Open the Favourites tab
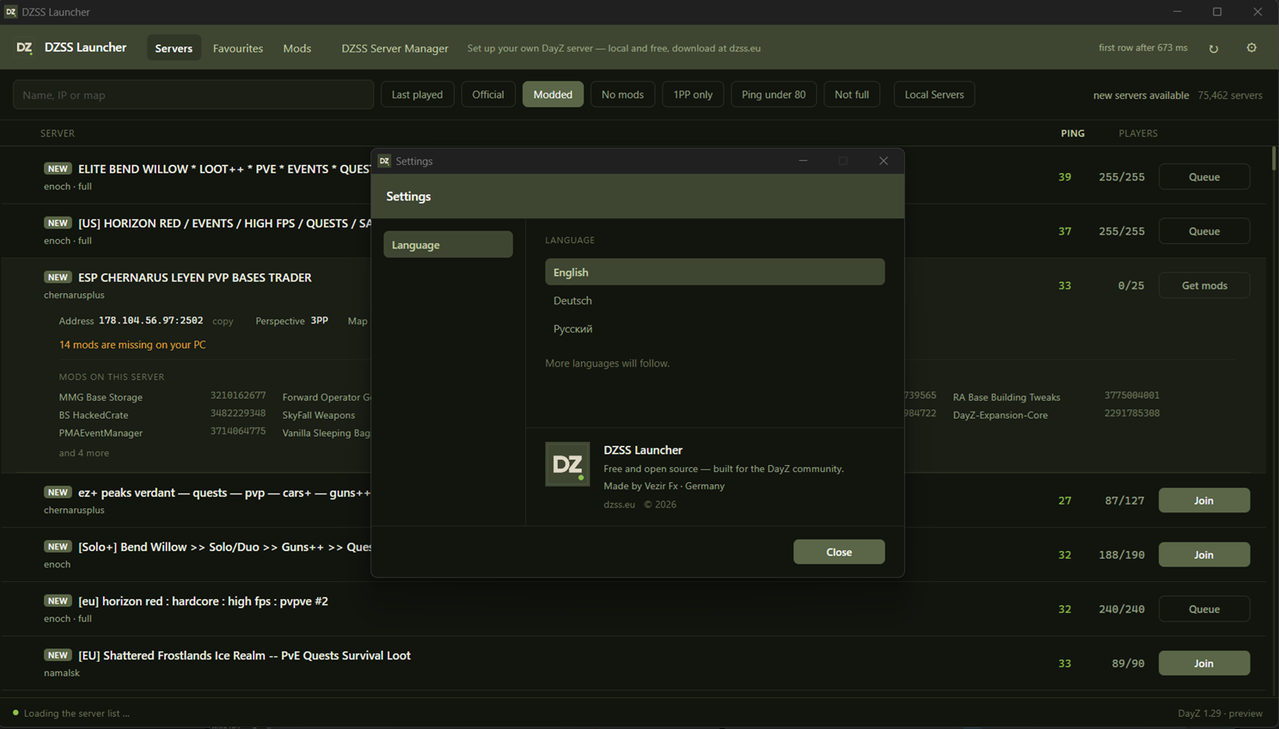 [238, 48]
